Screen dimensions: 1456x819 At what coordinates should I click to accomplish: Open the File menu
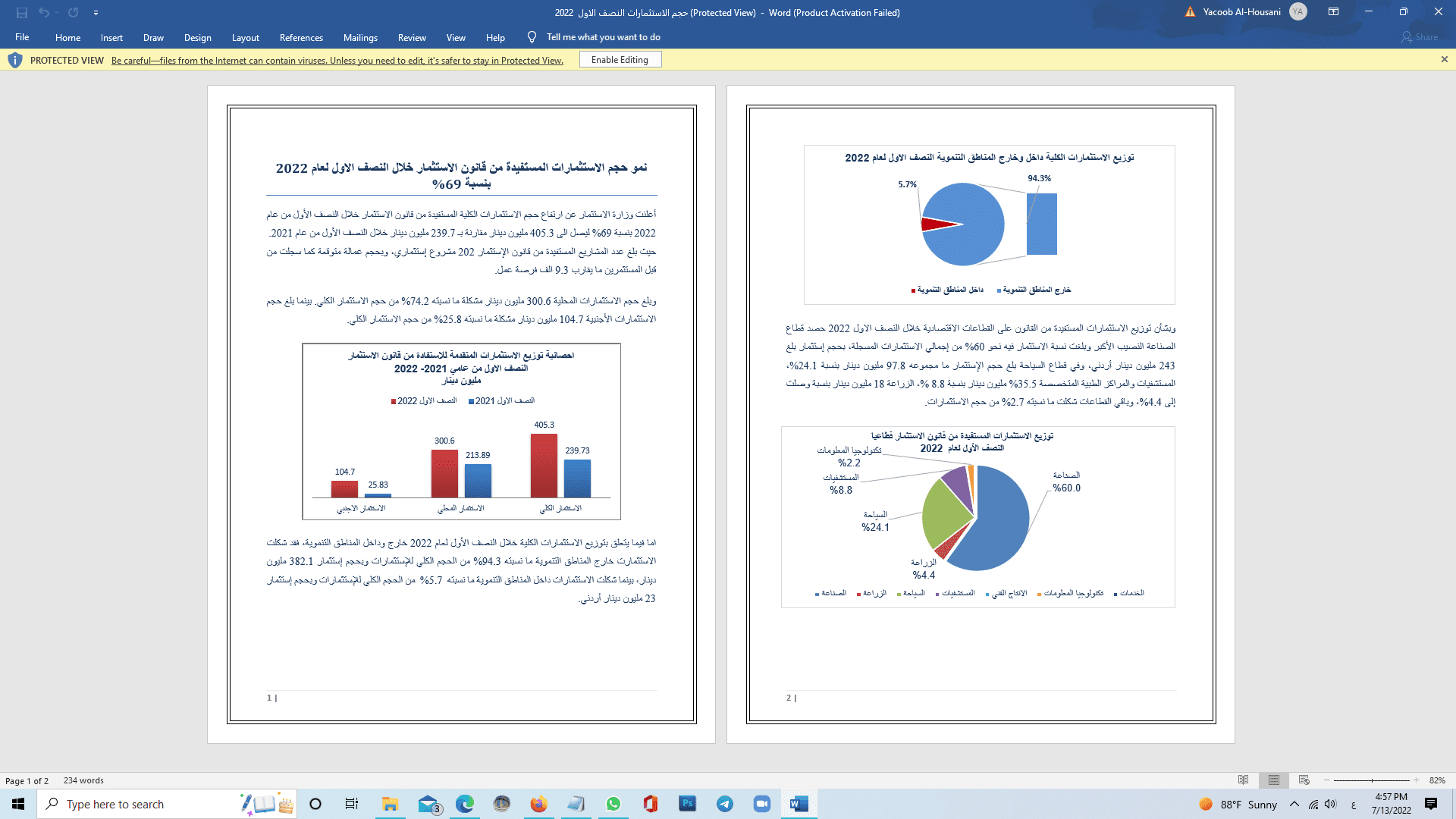(22, 37)
